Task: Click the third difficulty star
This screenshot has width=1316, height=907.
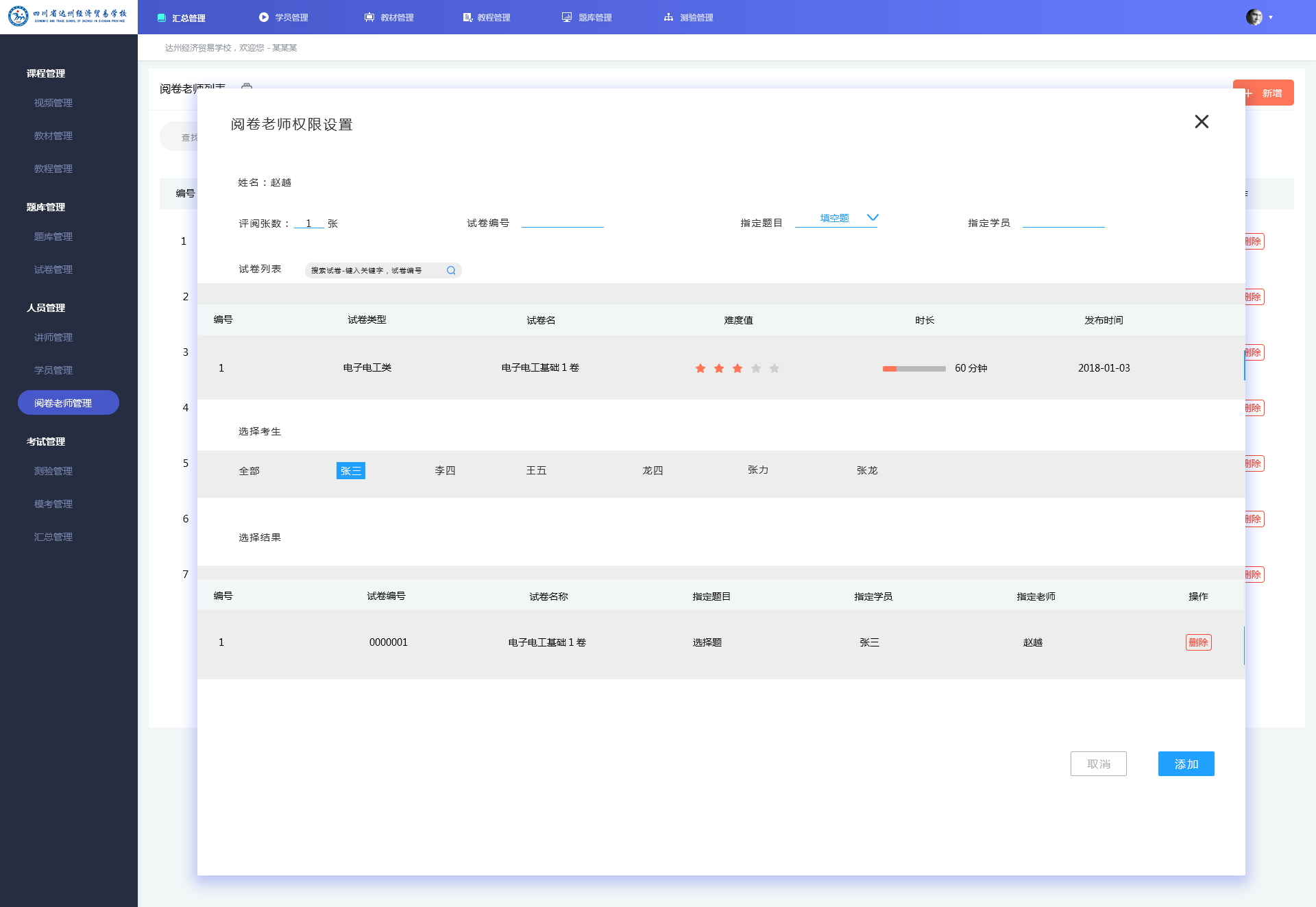Action: (738, 369)
